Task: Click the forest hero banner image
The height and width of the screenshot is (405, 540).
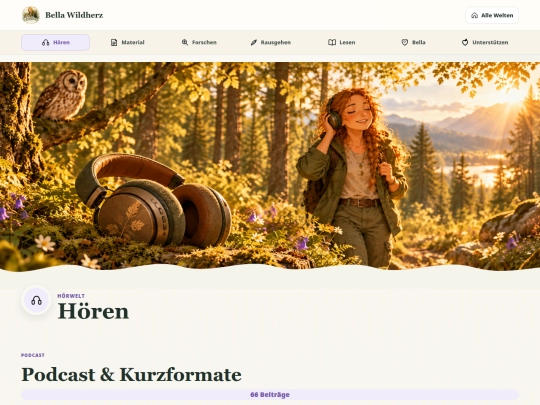Action: click(270, 166)
